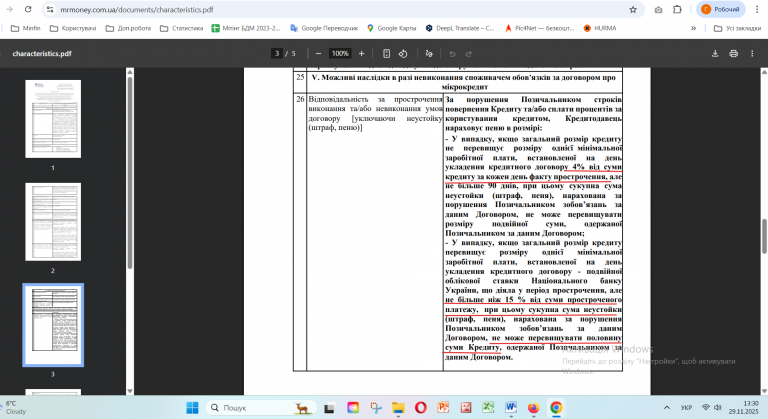Download the PDF file
Viewport: 768px width, 419px height.
point(715,53)
